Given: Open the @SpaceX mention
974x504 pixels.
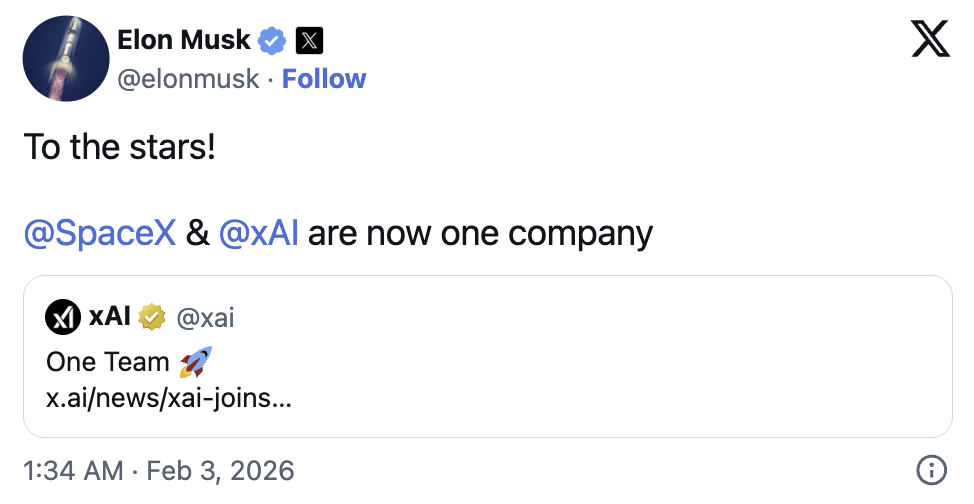Looking at the screenshot, I should pos(99,233).
